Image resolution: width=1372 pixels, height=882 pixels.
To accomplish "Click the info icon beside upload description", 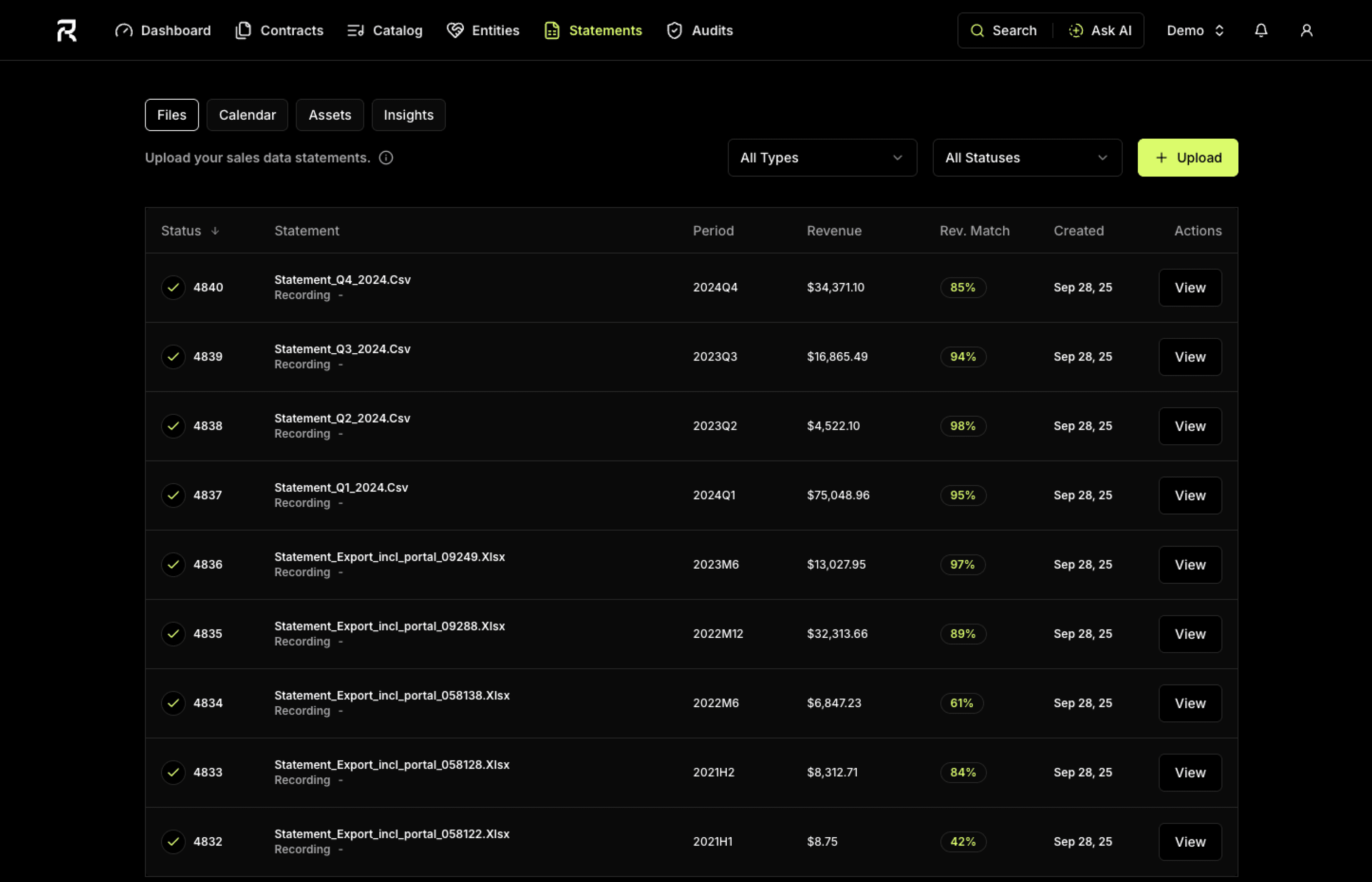I will (386, 158).
